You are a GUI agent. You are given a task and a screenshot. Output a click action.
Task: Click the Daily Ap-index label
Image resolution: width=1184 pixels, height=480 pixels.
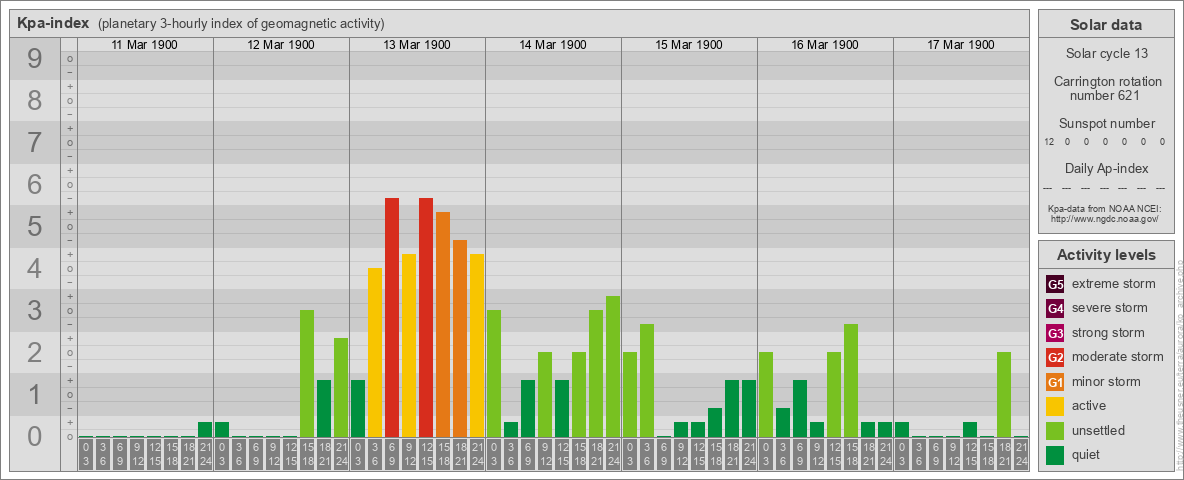coord(1105,168)
